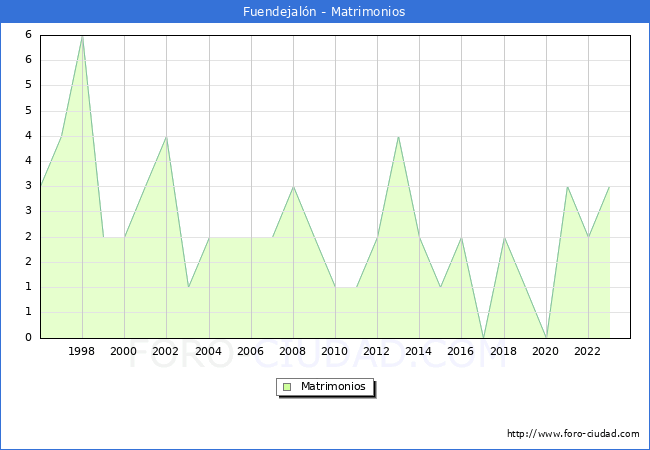Open the foro-ciudad.com link
650x450 pixels.
coord(573,434)
